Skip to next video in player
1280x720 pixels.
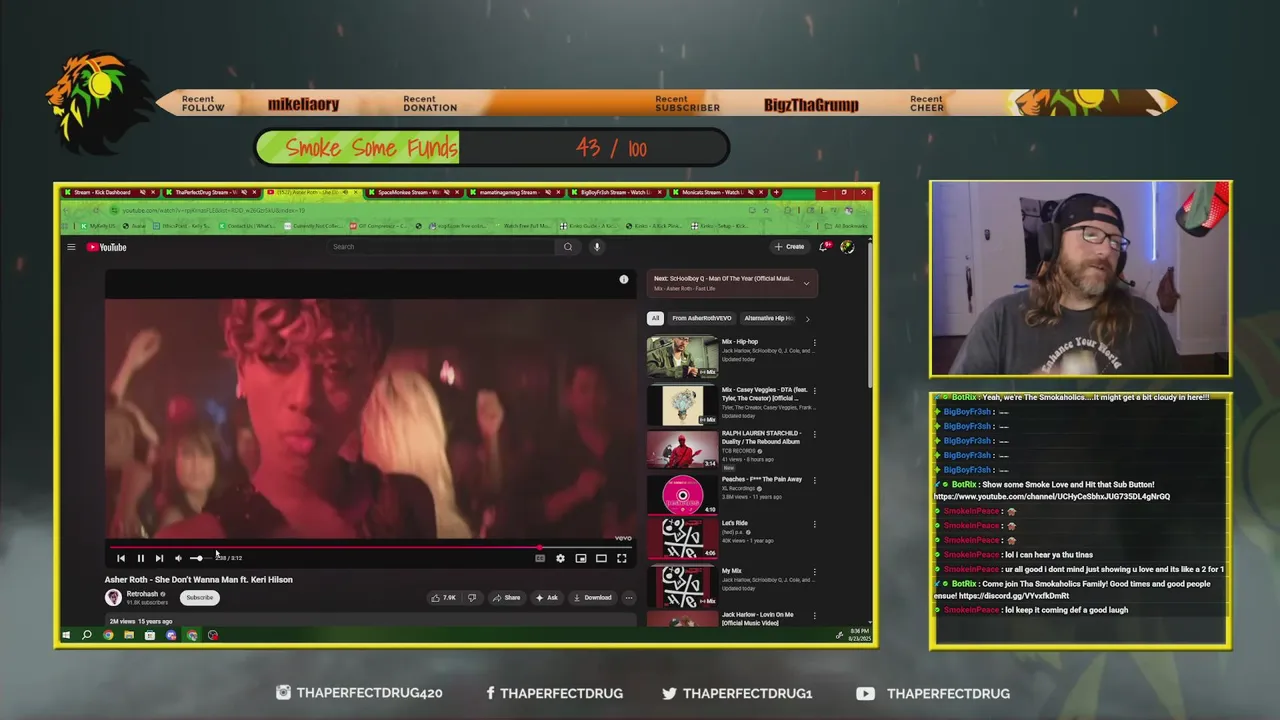coord(159,558)
